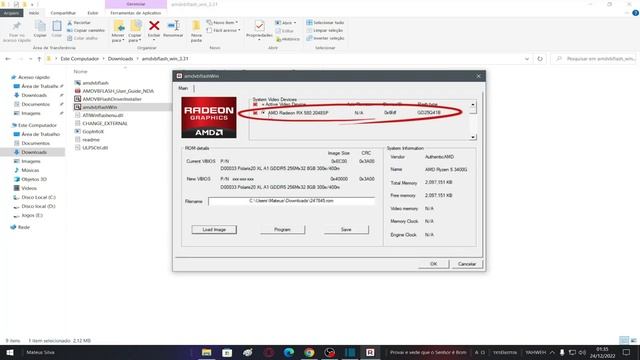Select the AMDVBFLASH_User_Guide_NDA file

pyautogui.click(x=118, y=91)
